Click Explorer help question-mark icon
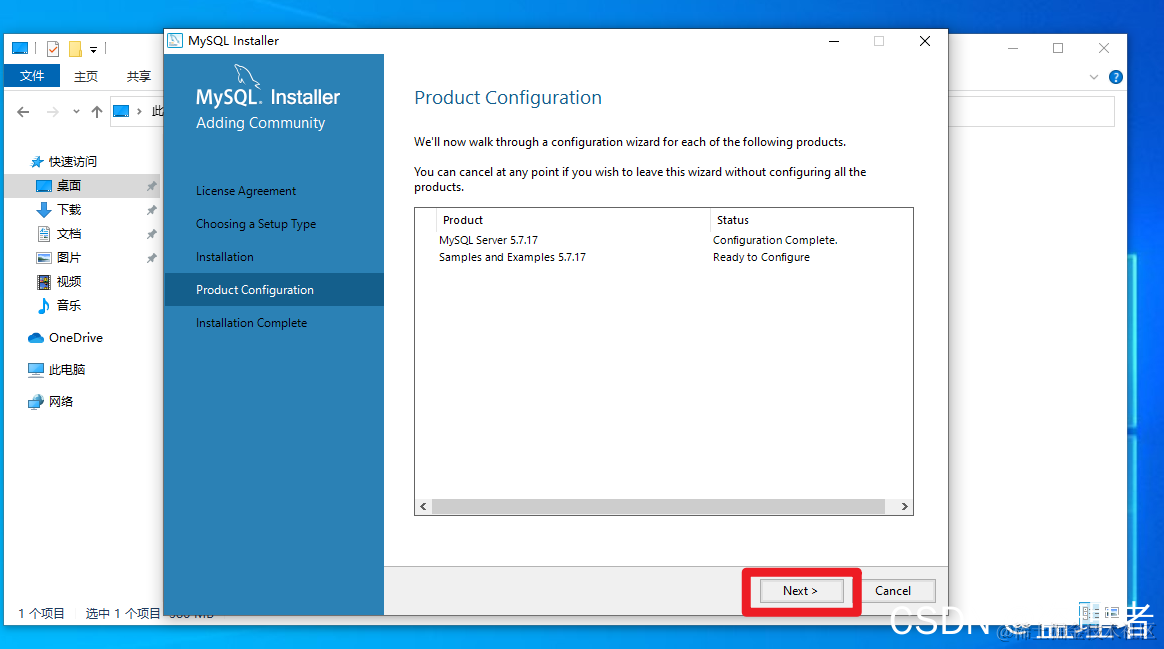This screenshot has width=1164, height=649. (x=1115, y=77)
